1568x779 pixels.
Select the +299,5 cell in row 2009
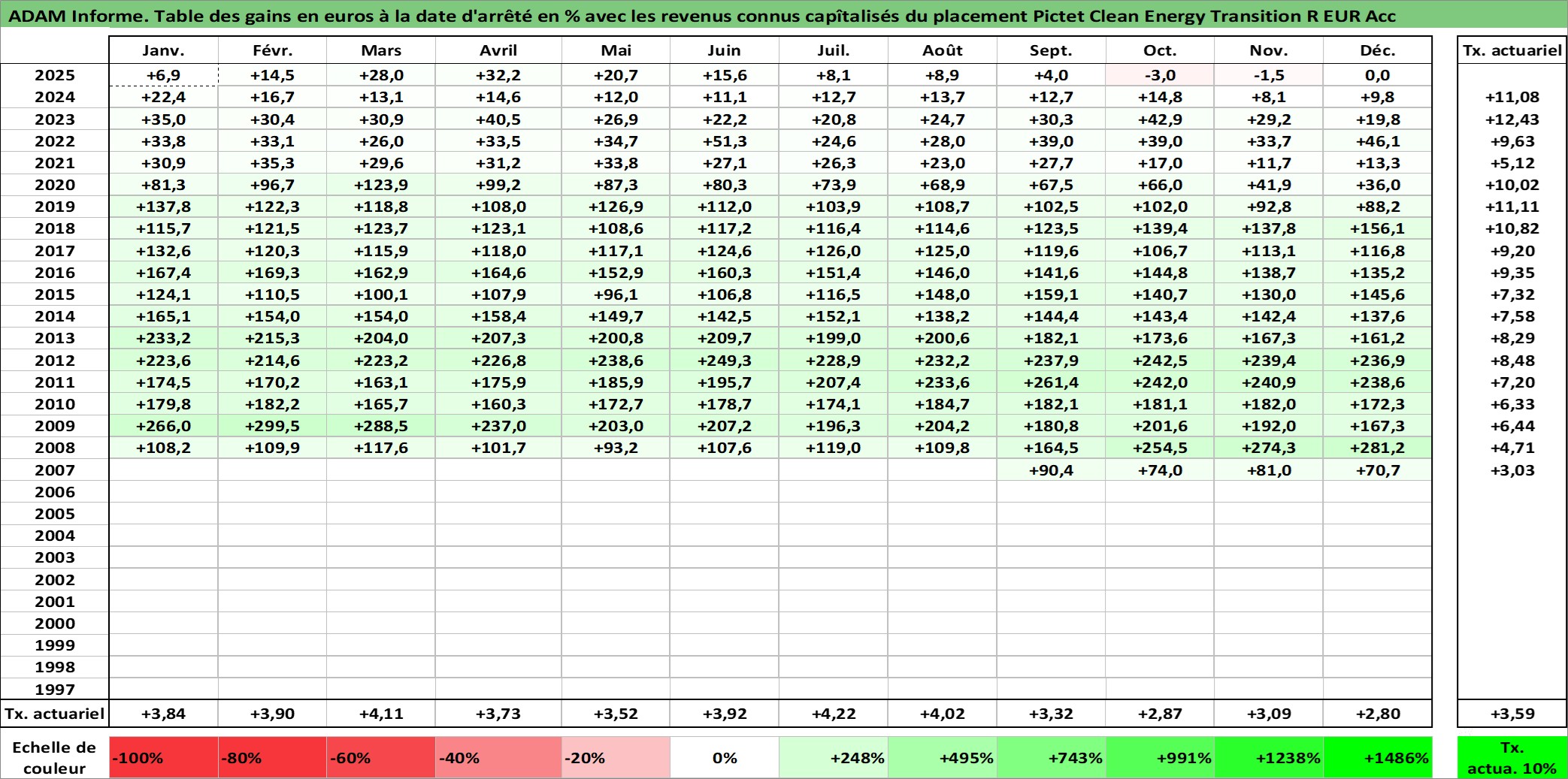click(272, 426)
